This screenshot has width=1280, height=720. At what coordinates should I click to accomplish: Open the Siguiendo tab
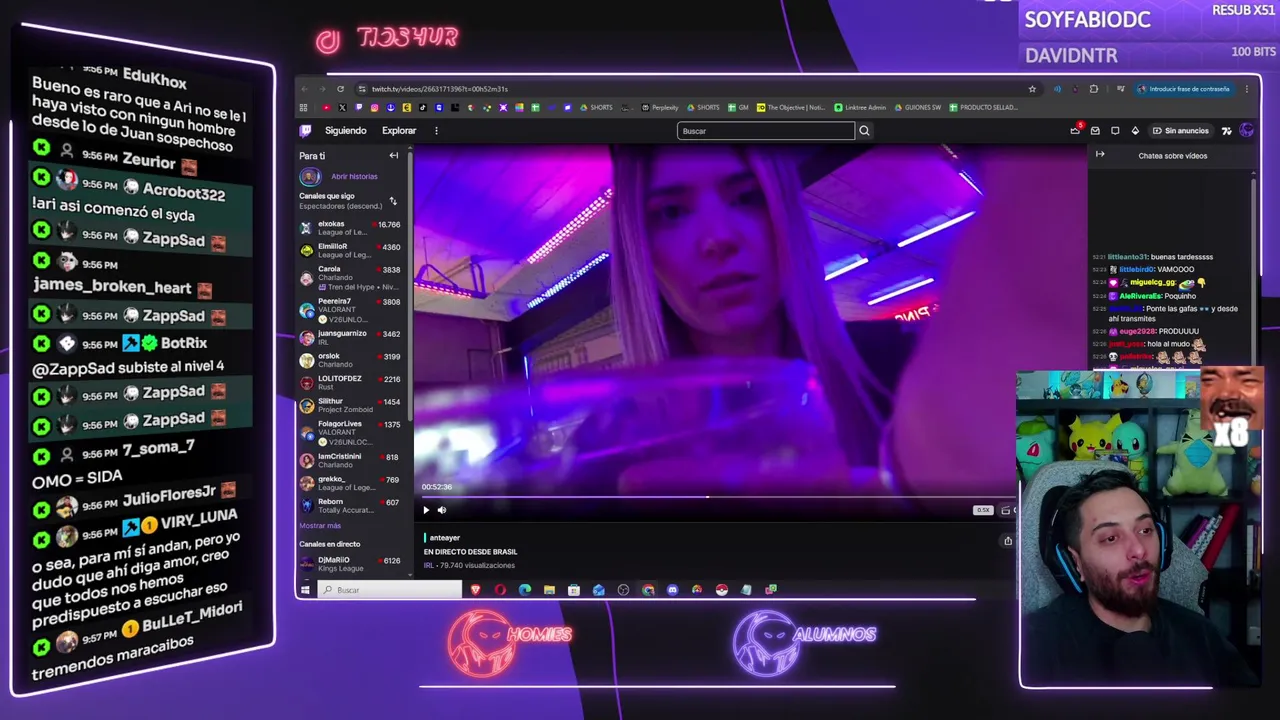(346, 131)
